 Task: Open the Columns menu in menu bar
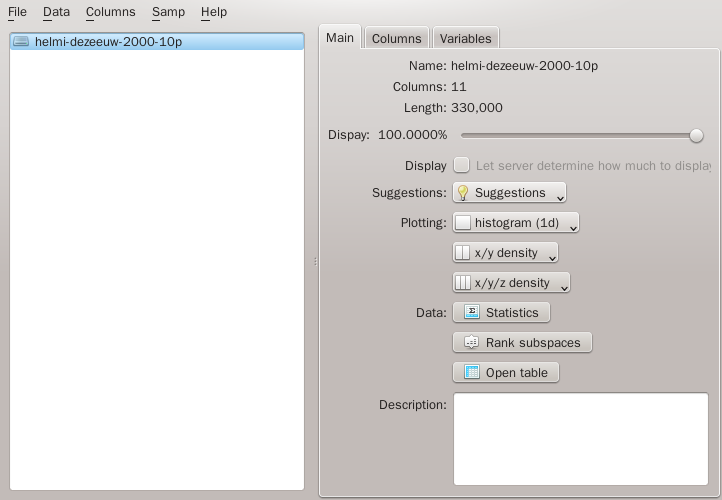(111, 12)
